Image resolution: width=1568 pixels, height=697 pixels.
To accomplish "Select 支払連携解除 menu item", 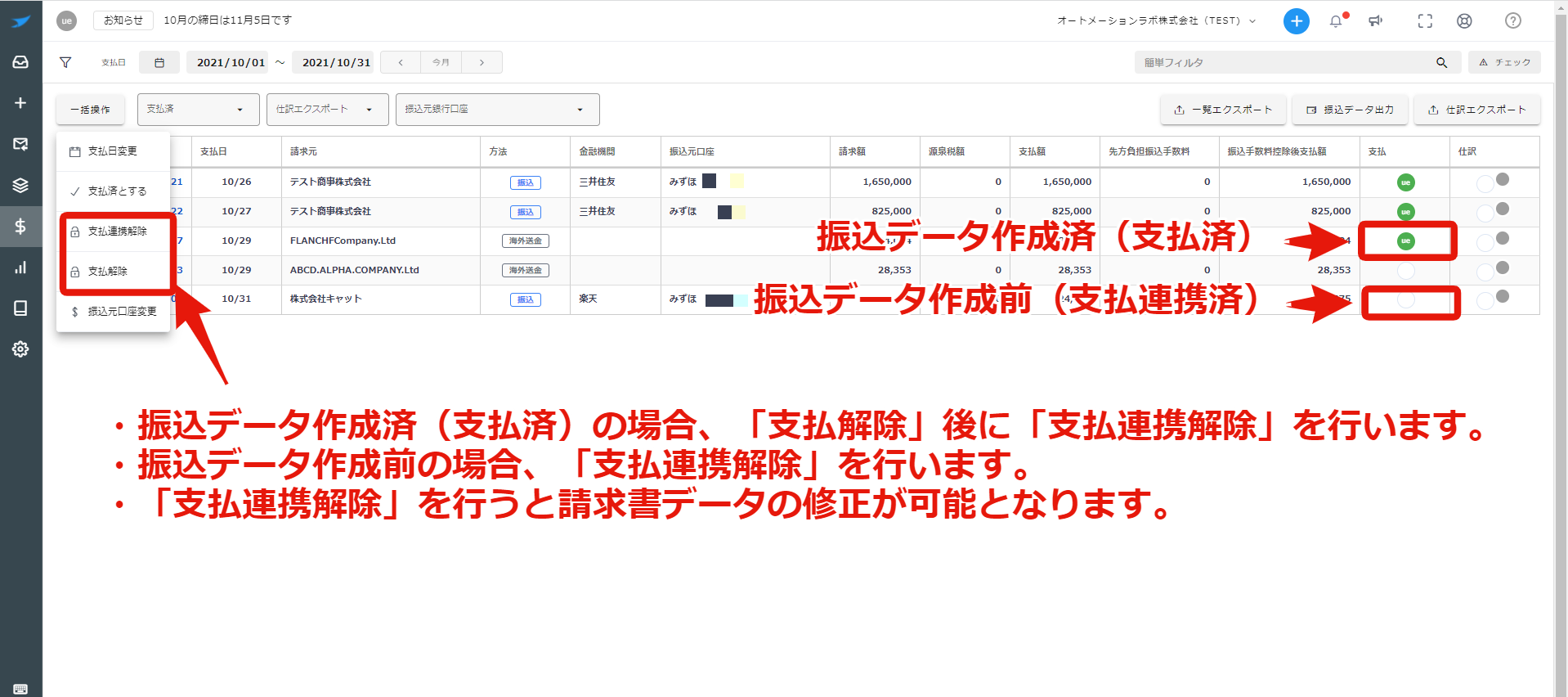I will [113, 232].
